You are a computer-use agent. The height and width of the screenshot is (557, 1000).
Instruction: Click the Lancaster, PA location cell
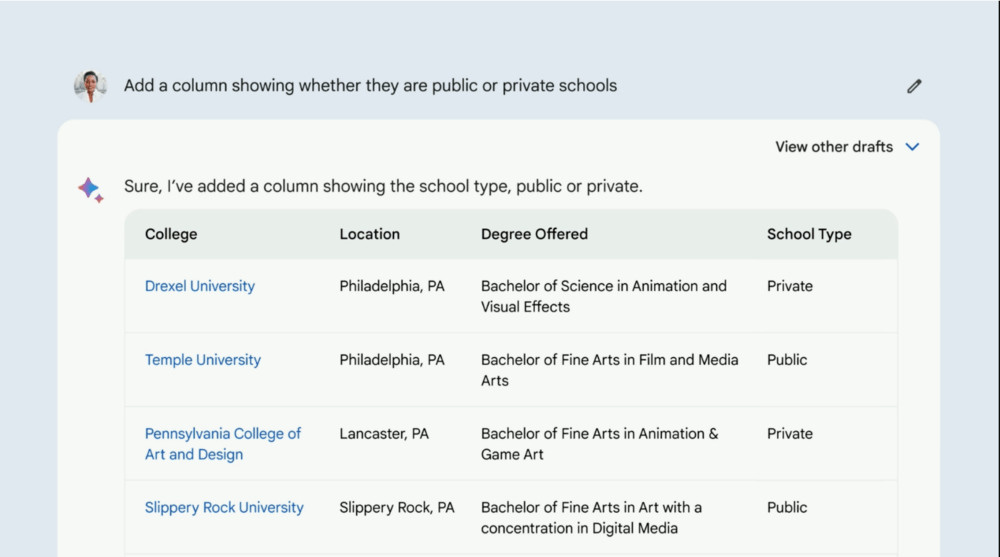tap(384, 434)
